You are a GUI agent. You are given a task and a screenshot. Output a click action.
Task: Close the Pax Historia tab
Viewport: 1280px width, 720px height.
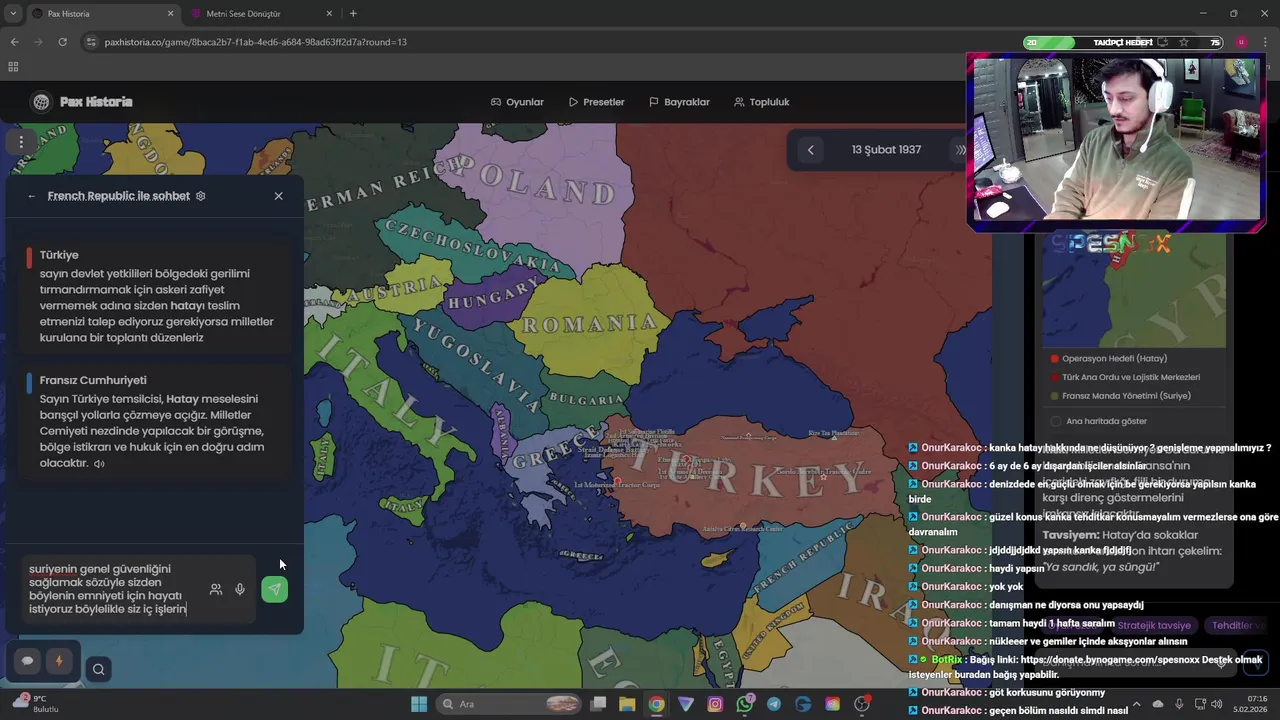(170, 14)
